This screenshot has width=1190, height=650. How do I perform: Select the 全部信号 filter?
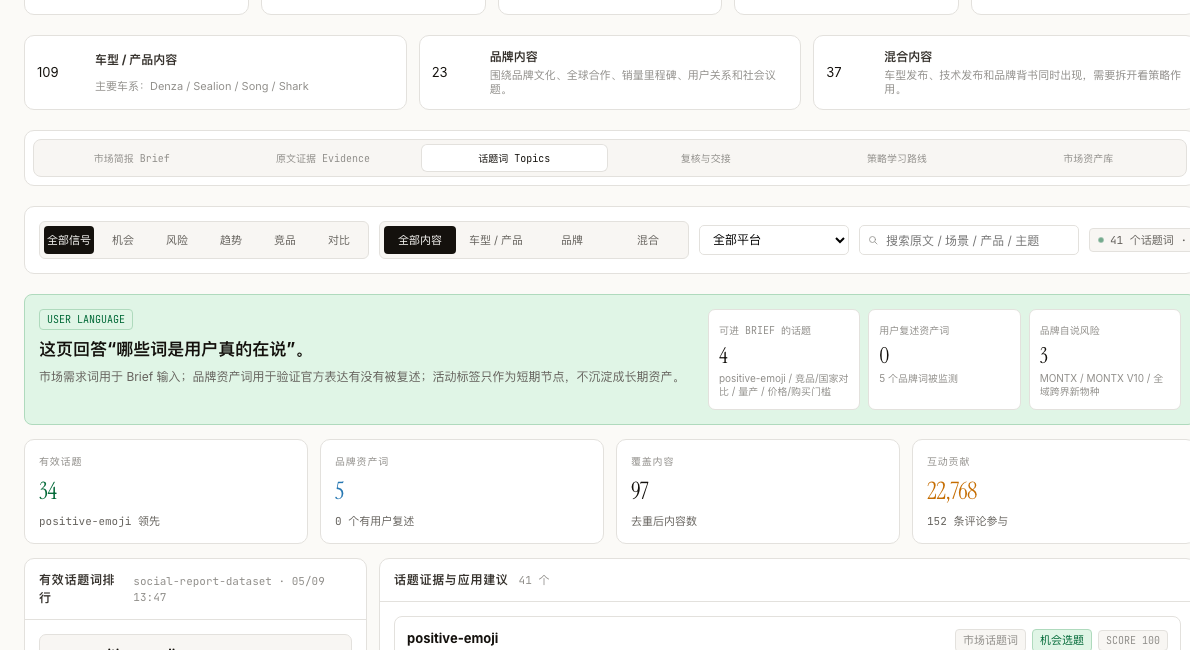tap(69, 240)
